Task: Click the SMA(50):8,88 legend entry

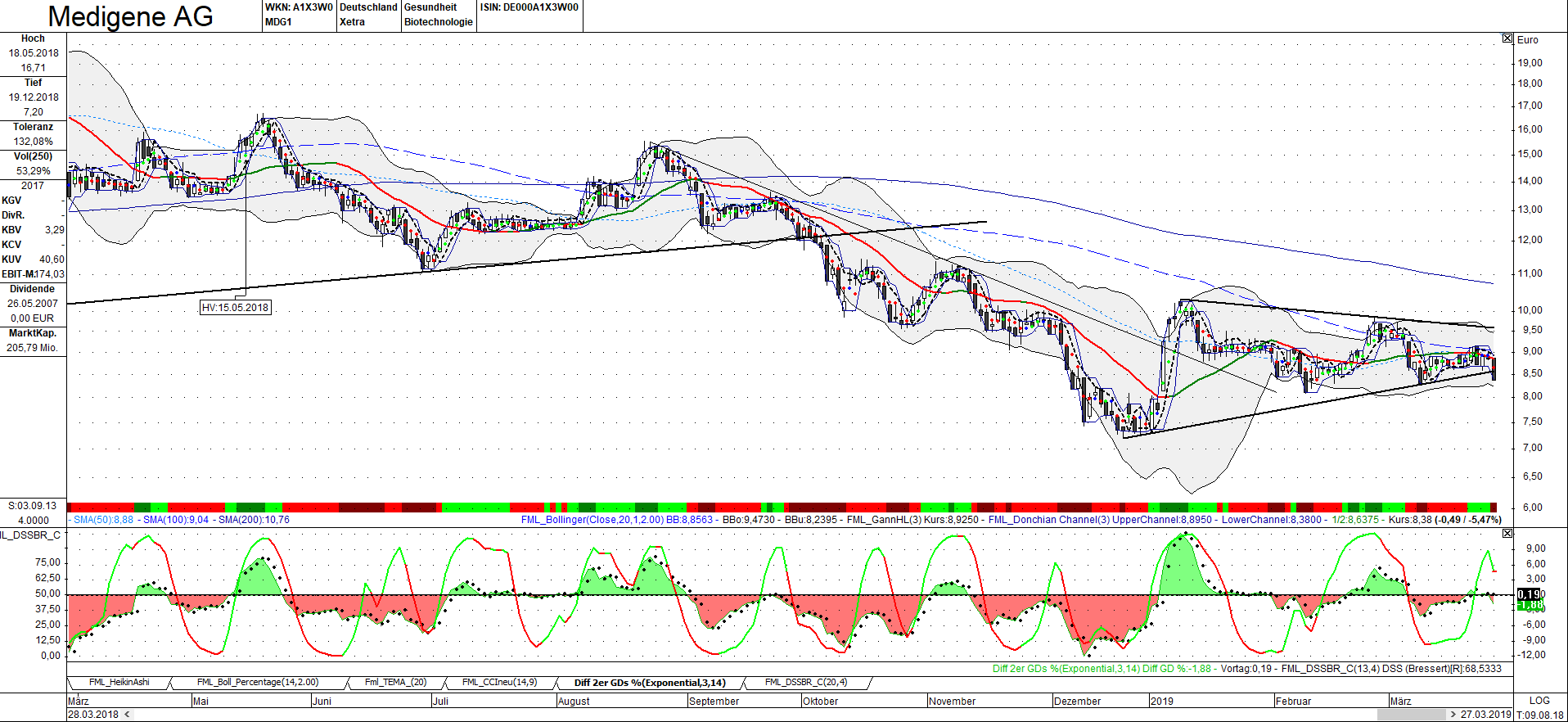Action: pyautogui.click(x=104, y=520)
